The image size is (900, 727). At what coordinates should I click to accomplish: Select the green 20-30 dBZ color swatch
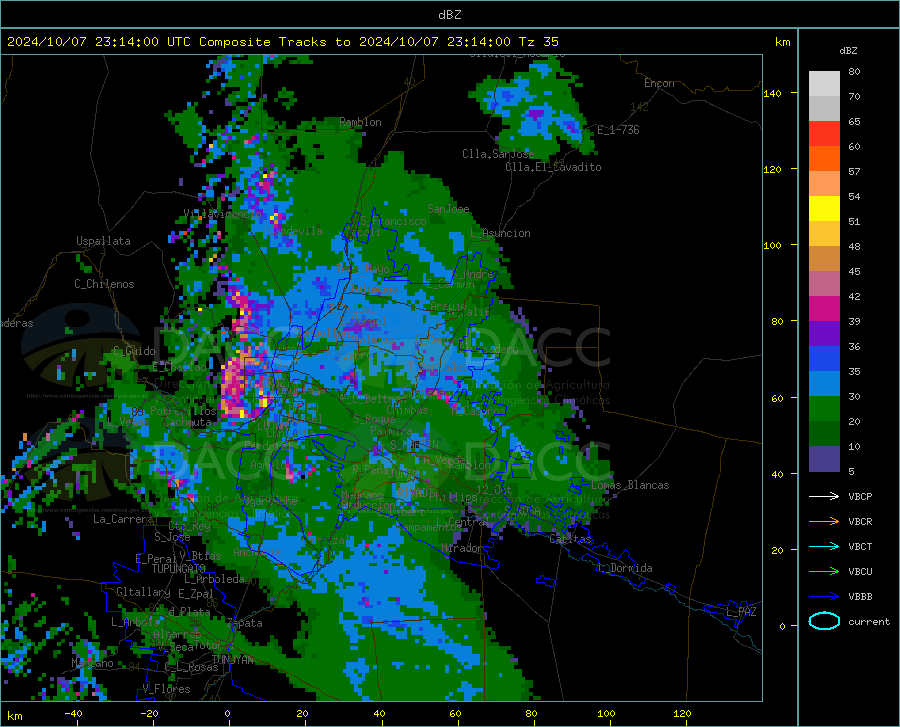824,409
